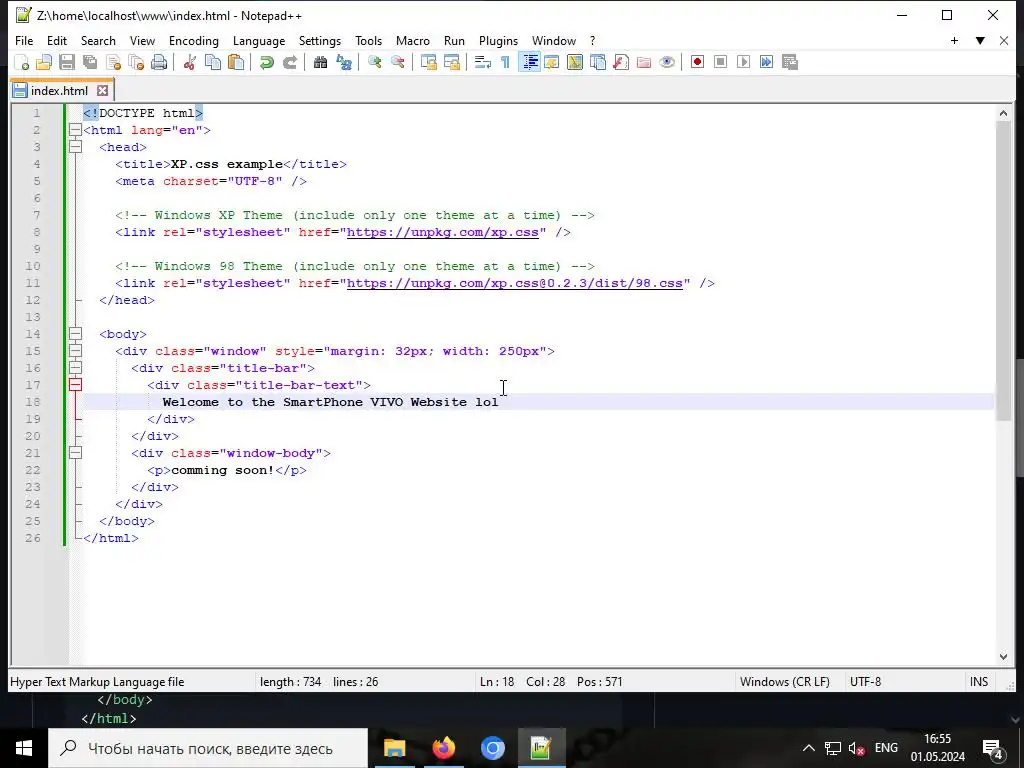Image resolution: width=1024 pixels, height=768 pixels.
Task: Click the editor scrollbar down arrow
Action: pos(1003,657)
